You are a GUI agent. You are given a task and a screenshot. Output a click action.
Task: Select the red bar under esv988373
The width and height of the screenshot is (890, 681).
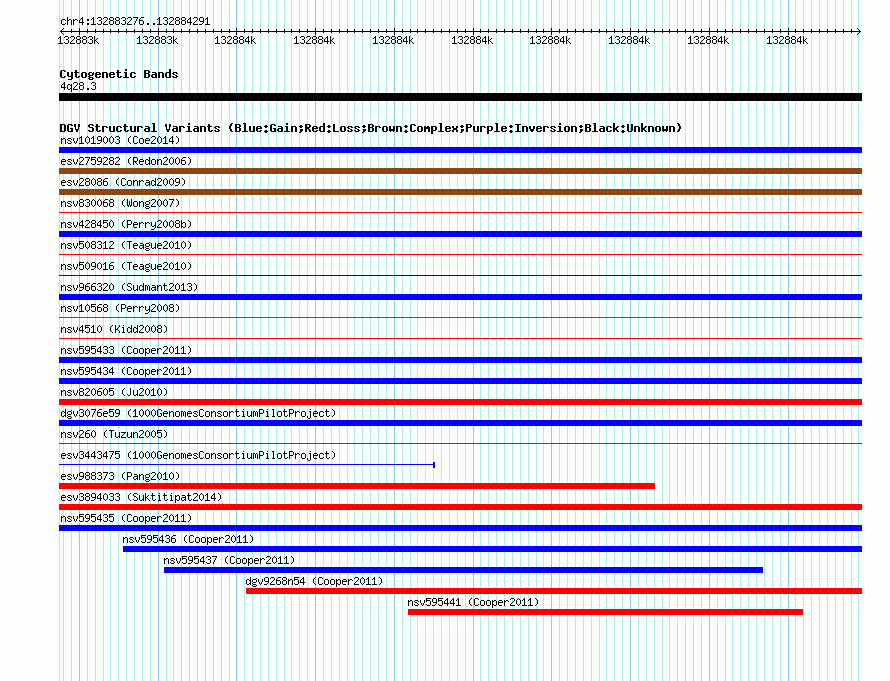tap(357, 486)
